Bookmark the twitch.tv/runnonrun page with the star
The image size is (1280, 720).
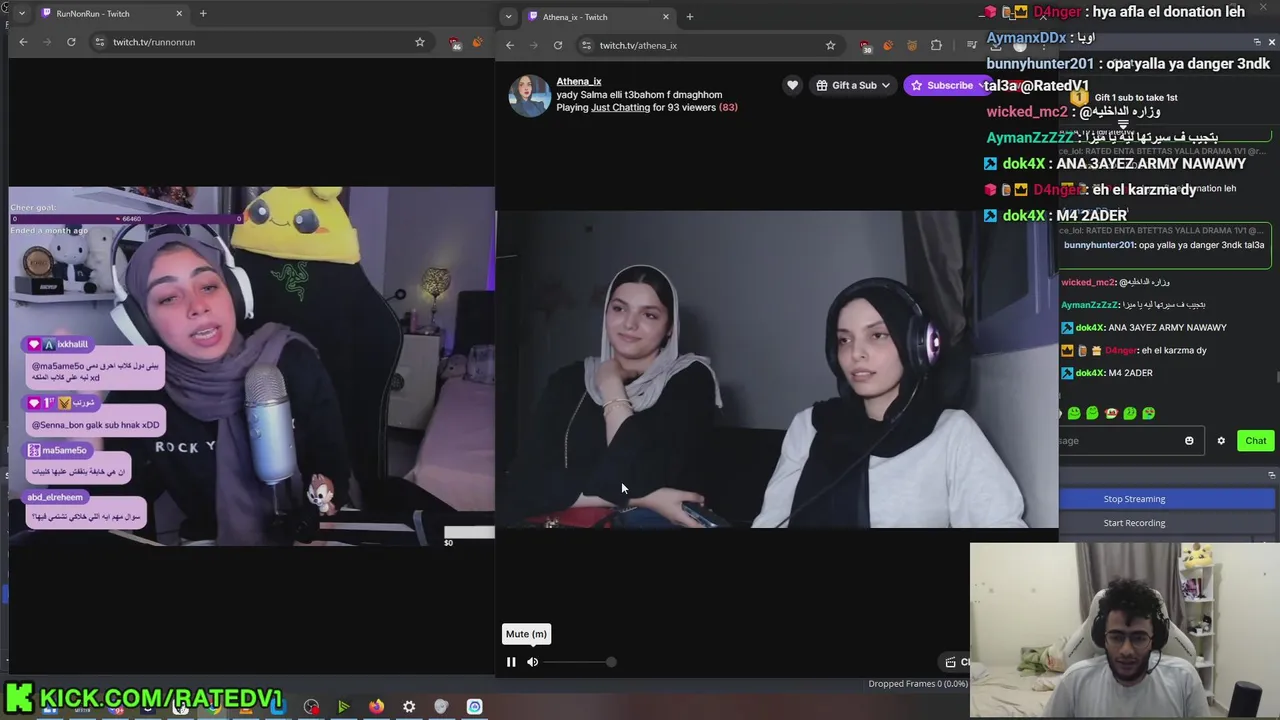tap(420, 42)
